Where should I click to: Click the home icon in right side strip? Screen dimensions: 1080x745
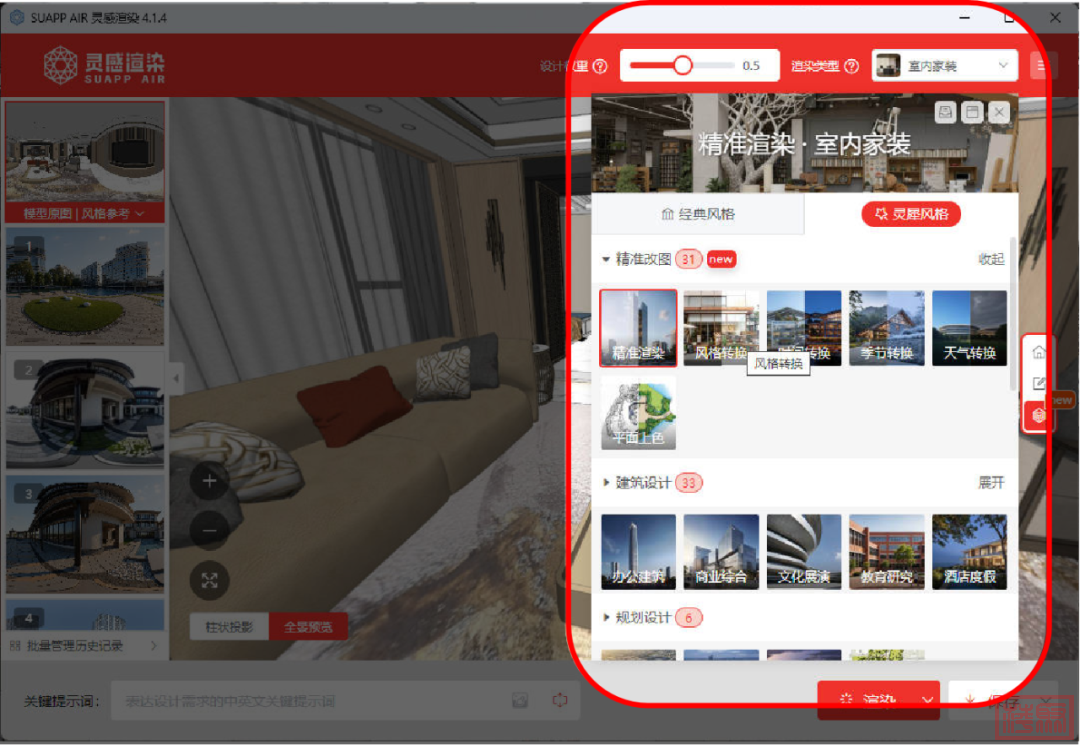click(1039, 352)
